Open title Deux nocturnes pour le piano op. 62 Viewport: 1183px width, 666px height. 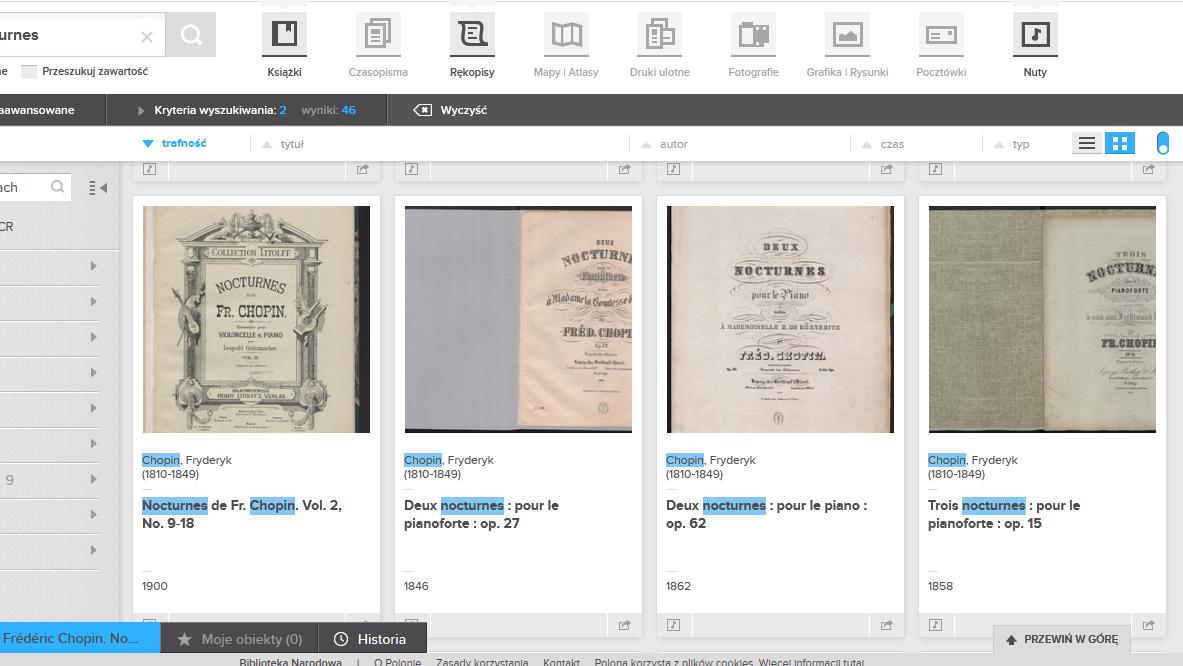coord(767,514)
